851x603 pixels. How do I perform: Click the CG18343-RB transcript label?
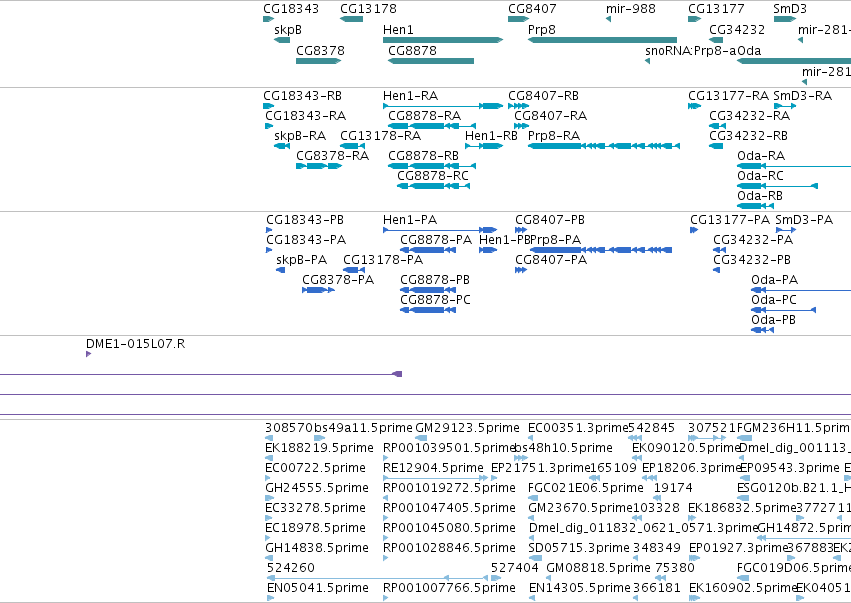point(302,96)
